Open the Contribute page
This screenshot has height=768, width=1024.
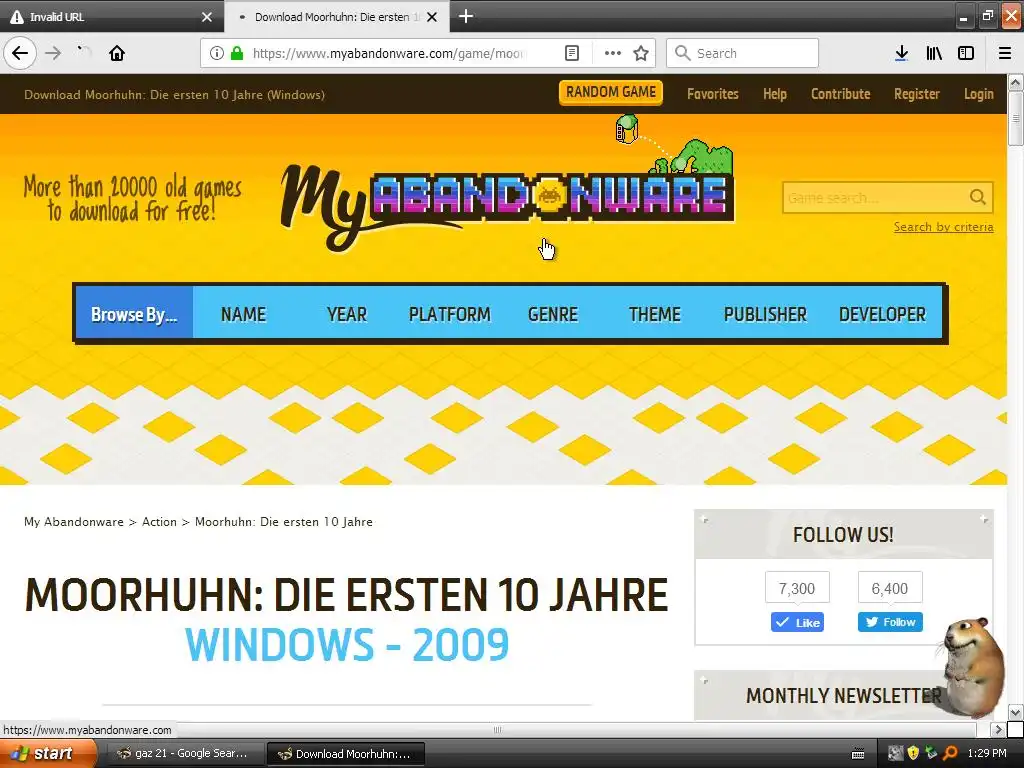[840, 94]
